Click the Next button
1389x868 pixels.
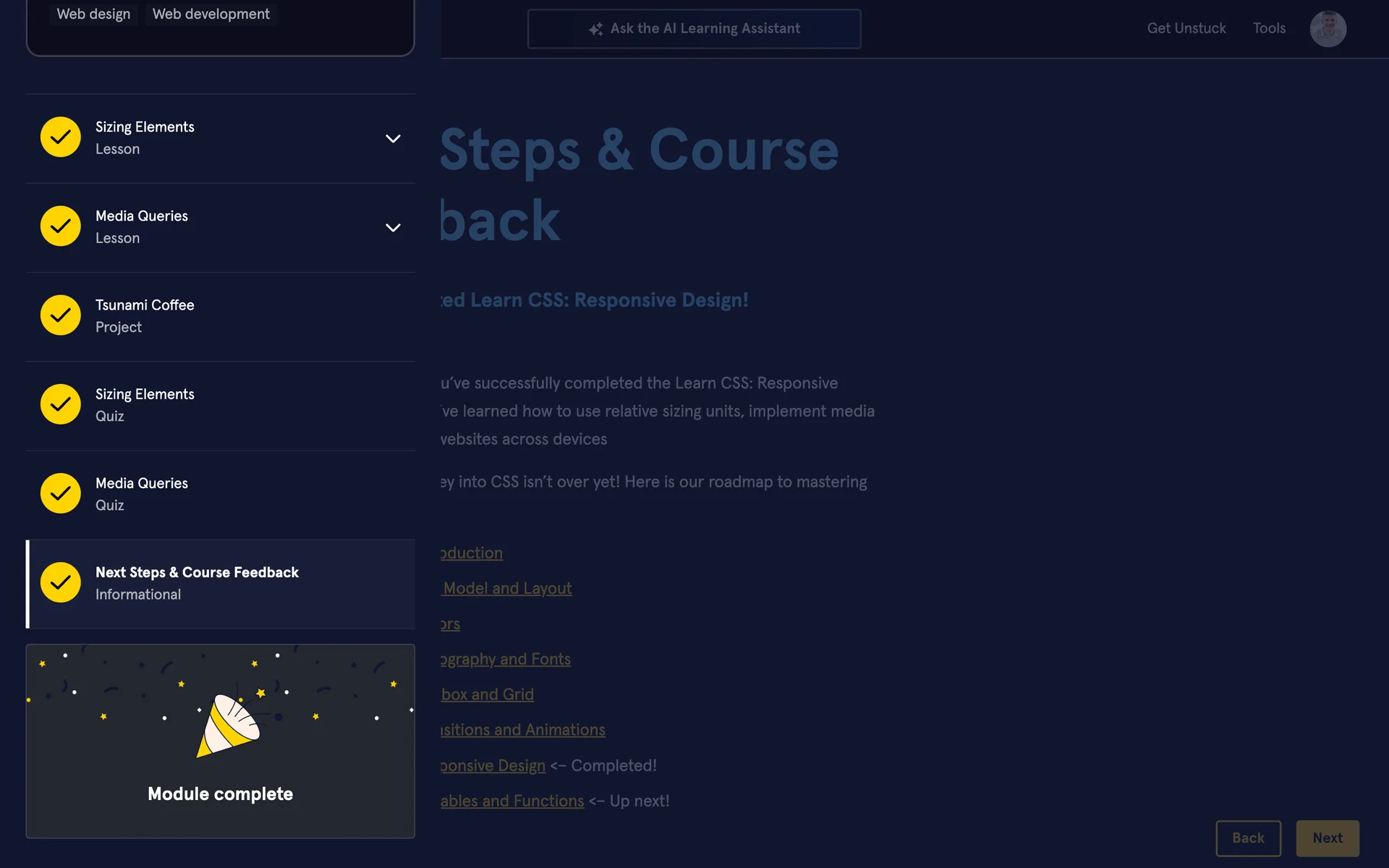coord(1328,838)
